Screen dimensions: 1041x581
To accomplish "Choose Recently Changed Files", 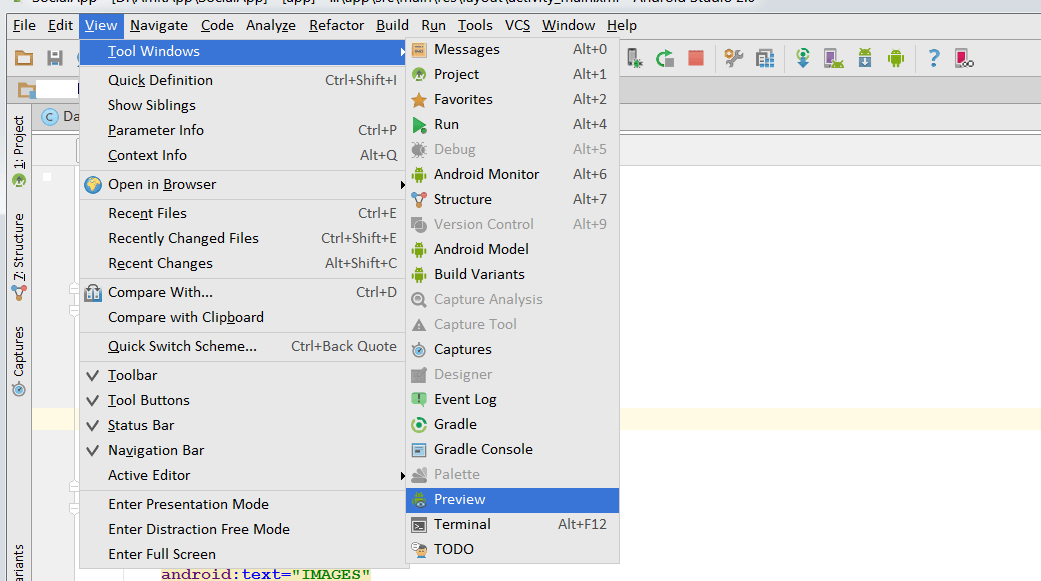I will 243,238.
